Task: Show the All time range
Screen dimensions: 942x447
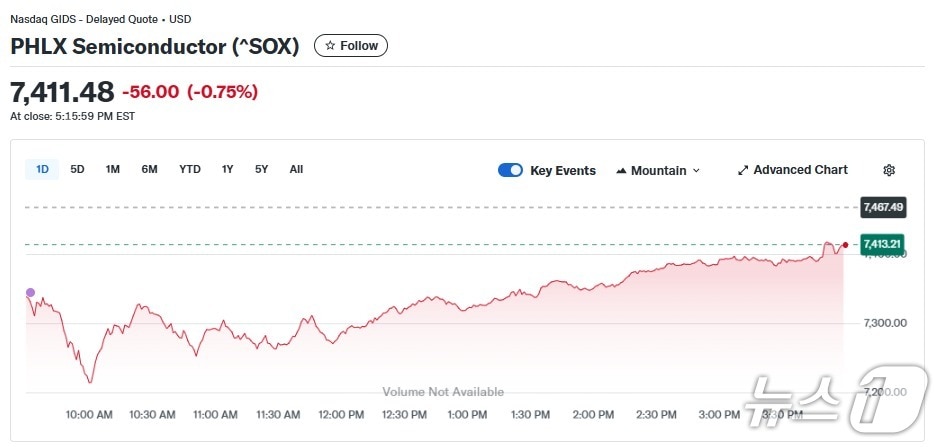Action: pos(296,169)
